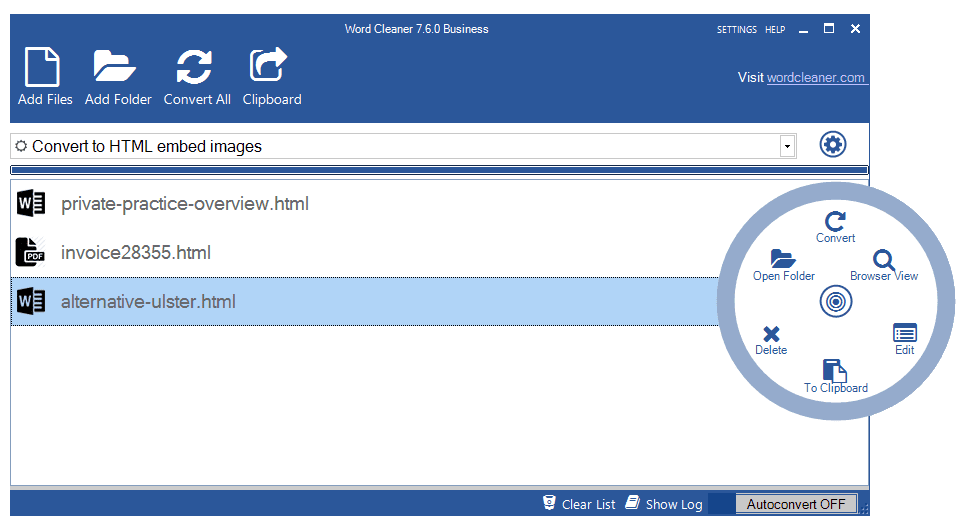Click Word icon for alternative-ulster.html
Screen dimensions: 962x531
click(31, 301)
